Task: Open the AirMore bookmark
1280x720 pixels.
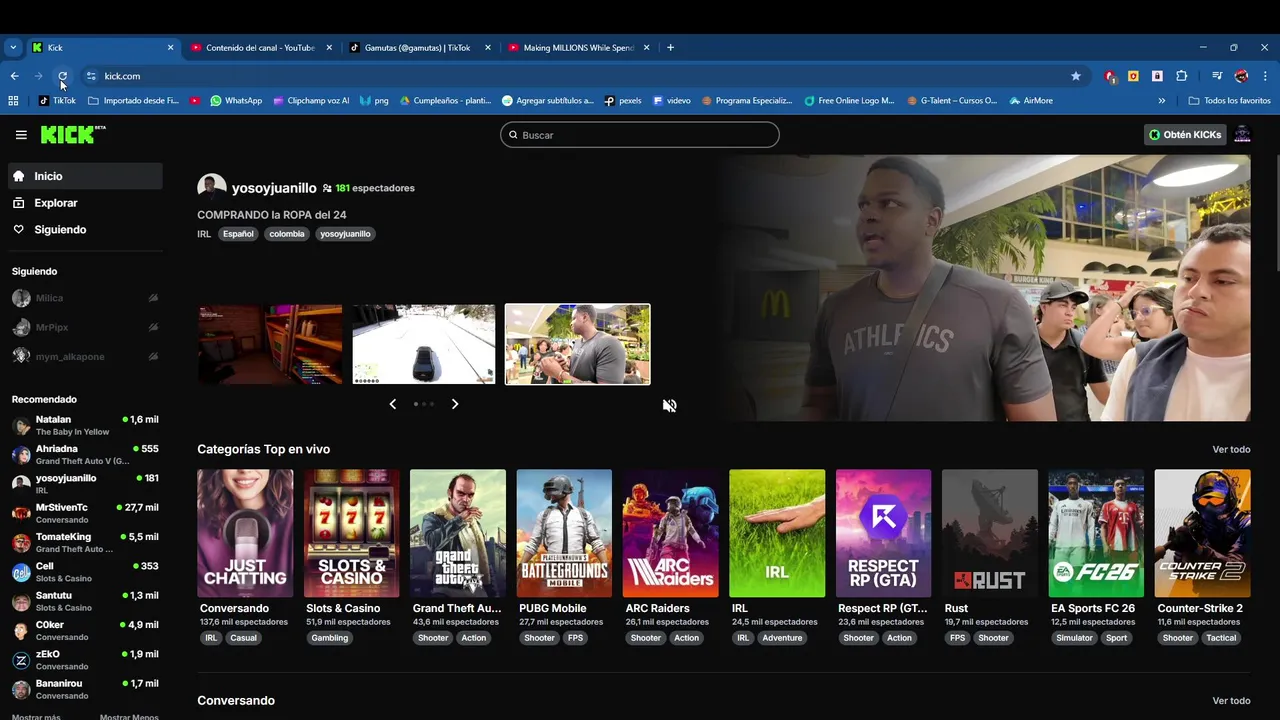Action: click(x=1031, y=101)
